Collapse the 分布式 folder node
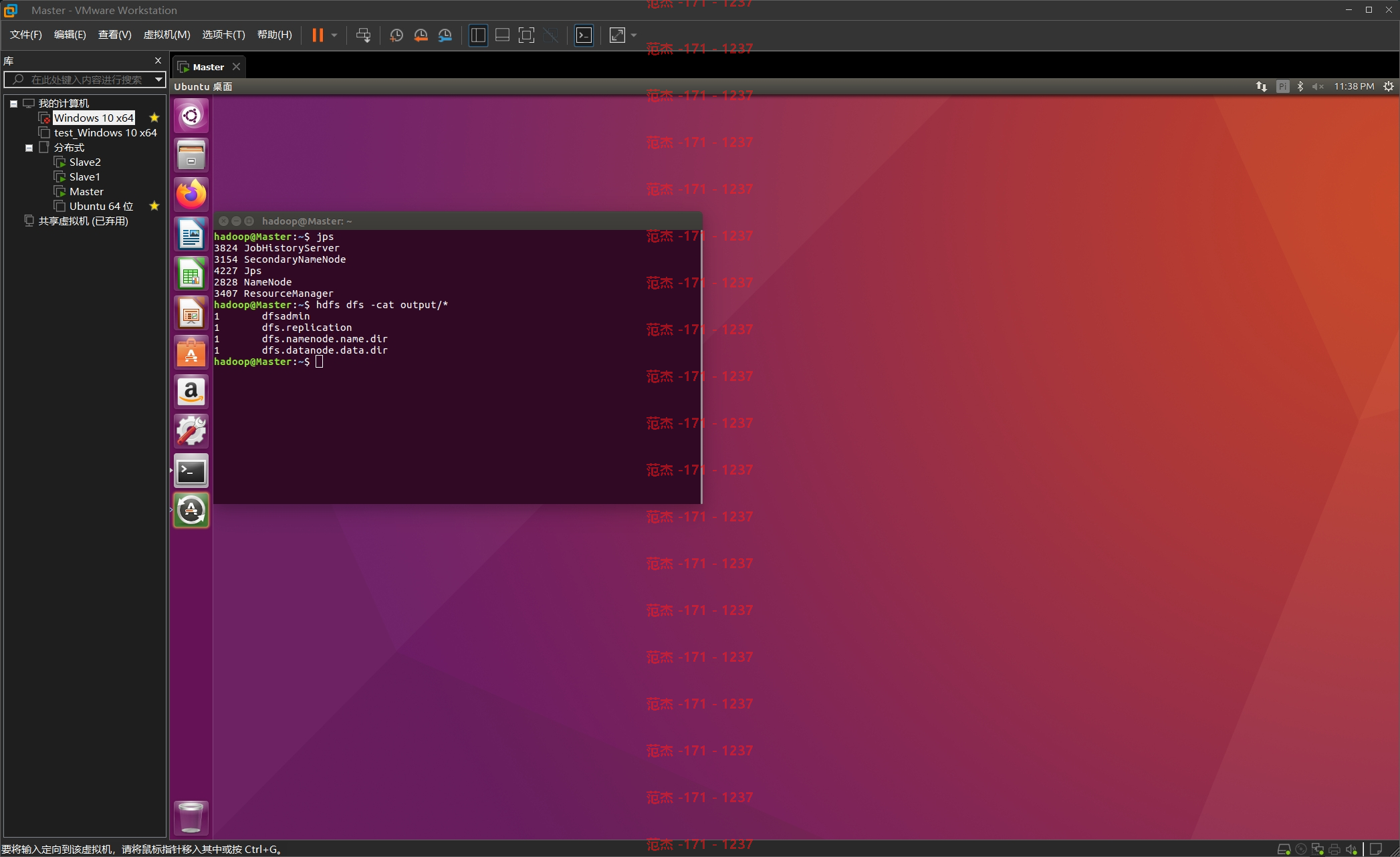 (29, 148)
